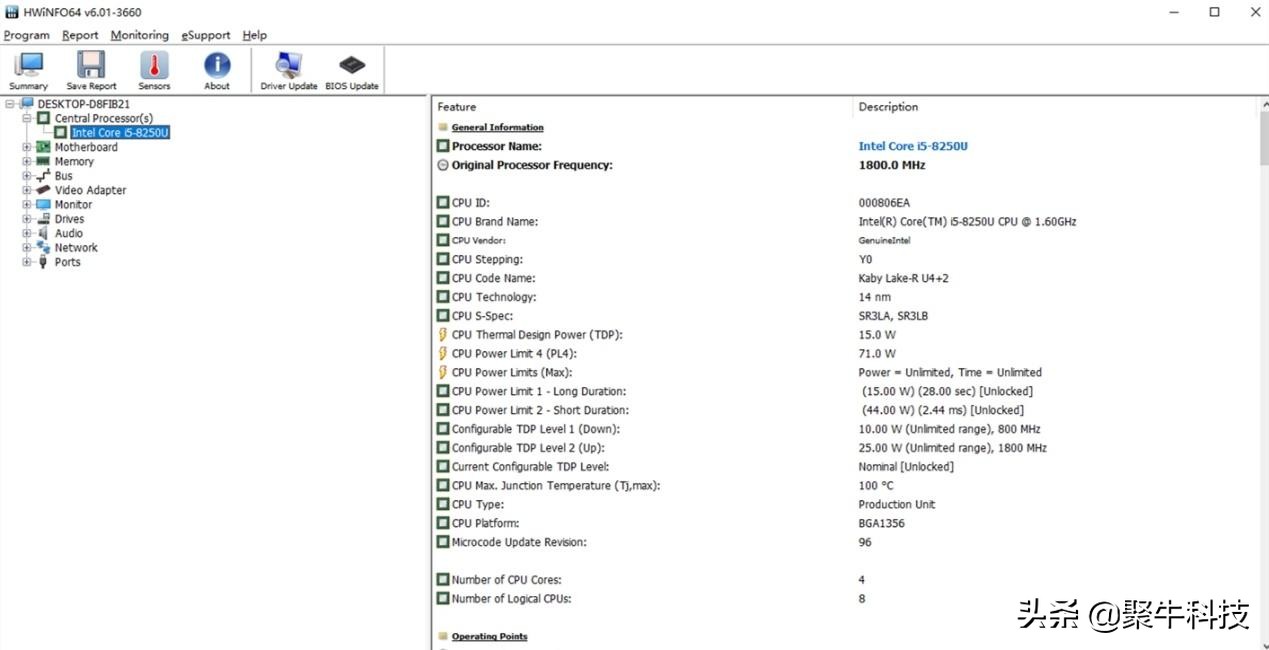Viewport: 1269px width, 650px height.
Task: Expand the Memory tree branch
Action: coord(28,161)
